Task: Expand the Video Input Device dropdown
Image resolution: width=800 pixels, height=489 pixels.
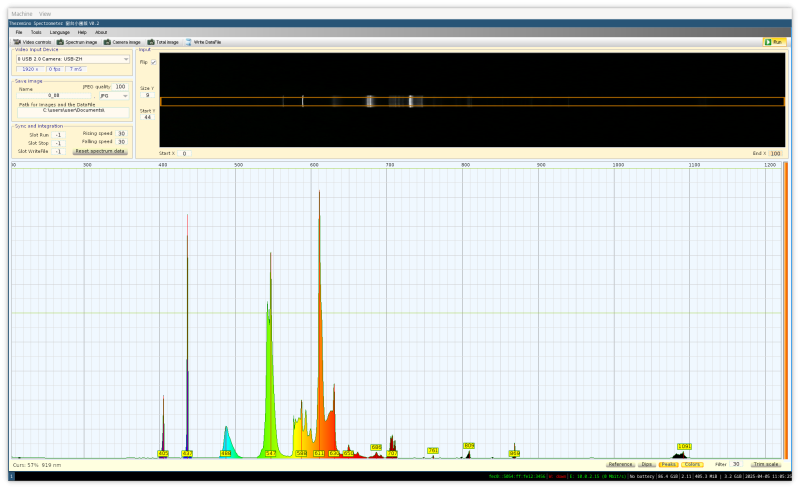Action: coord(72,59)
